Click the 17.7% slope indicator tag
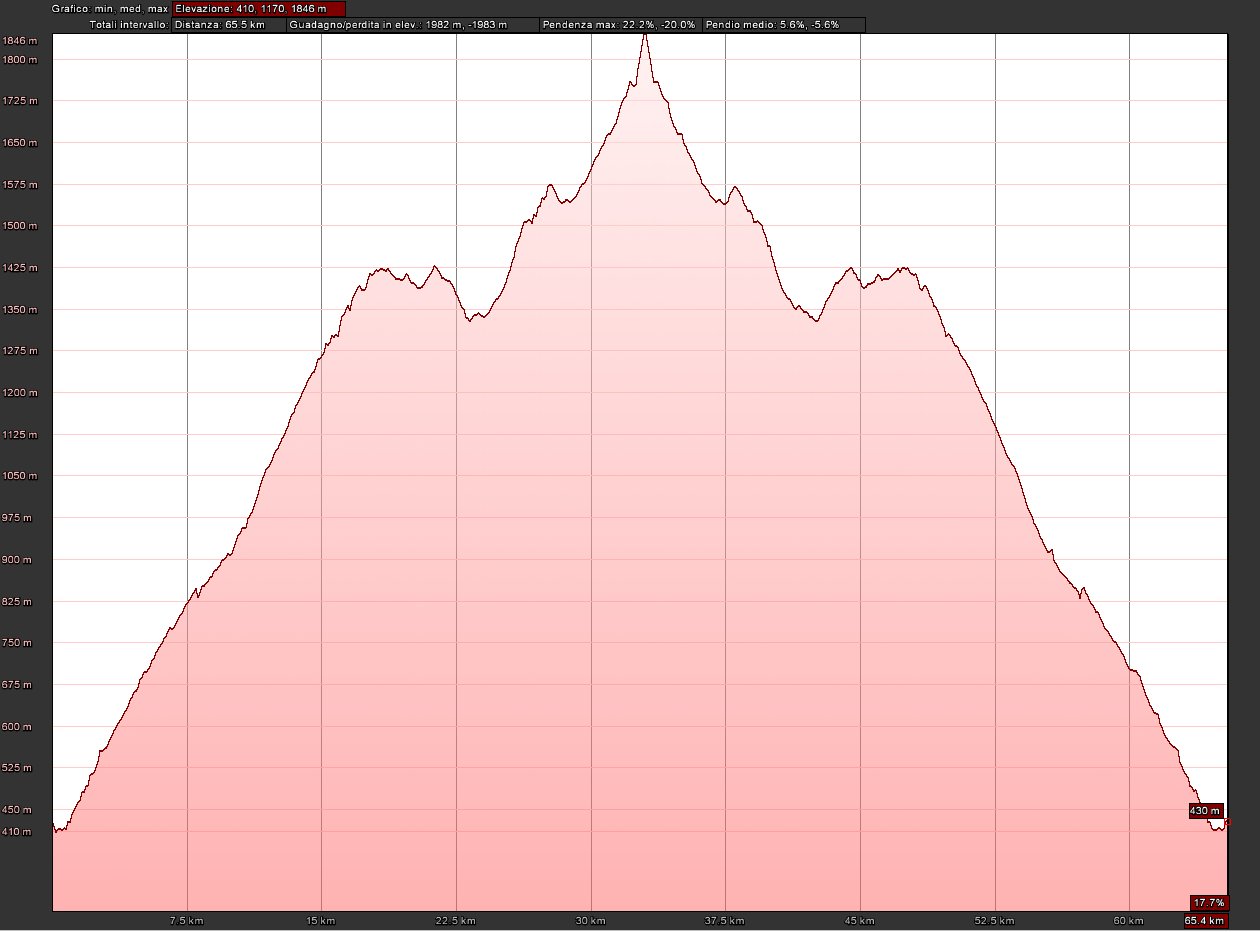This screenshot has width=1260, height=932. pos(1208,902)
